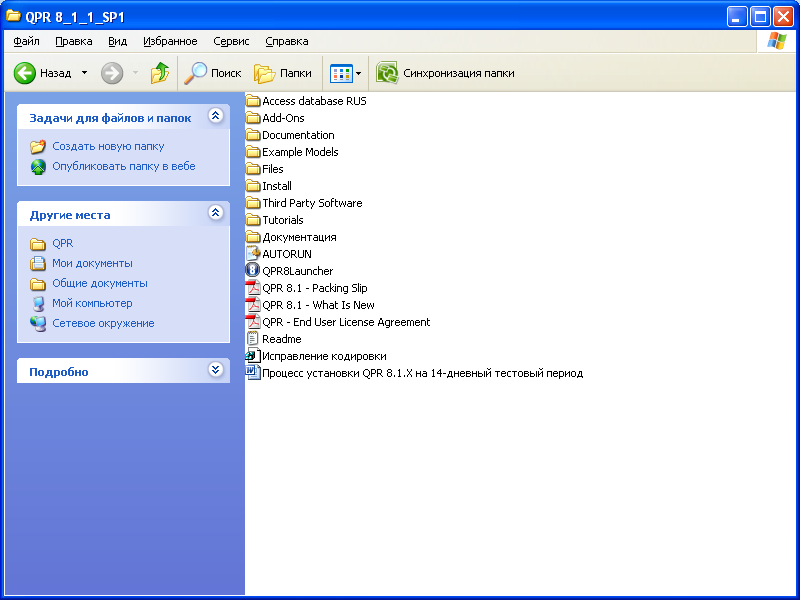Select the text 'QPR8Launcher'
This screenshot has height=600, width=800.
click(x=297, y=271)
